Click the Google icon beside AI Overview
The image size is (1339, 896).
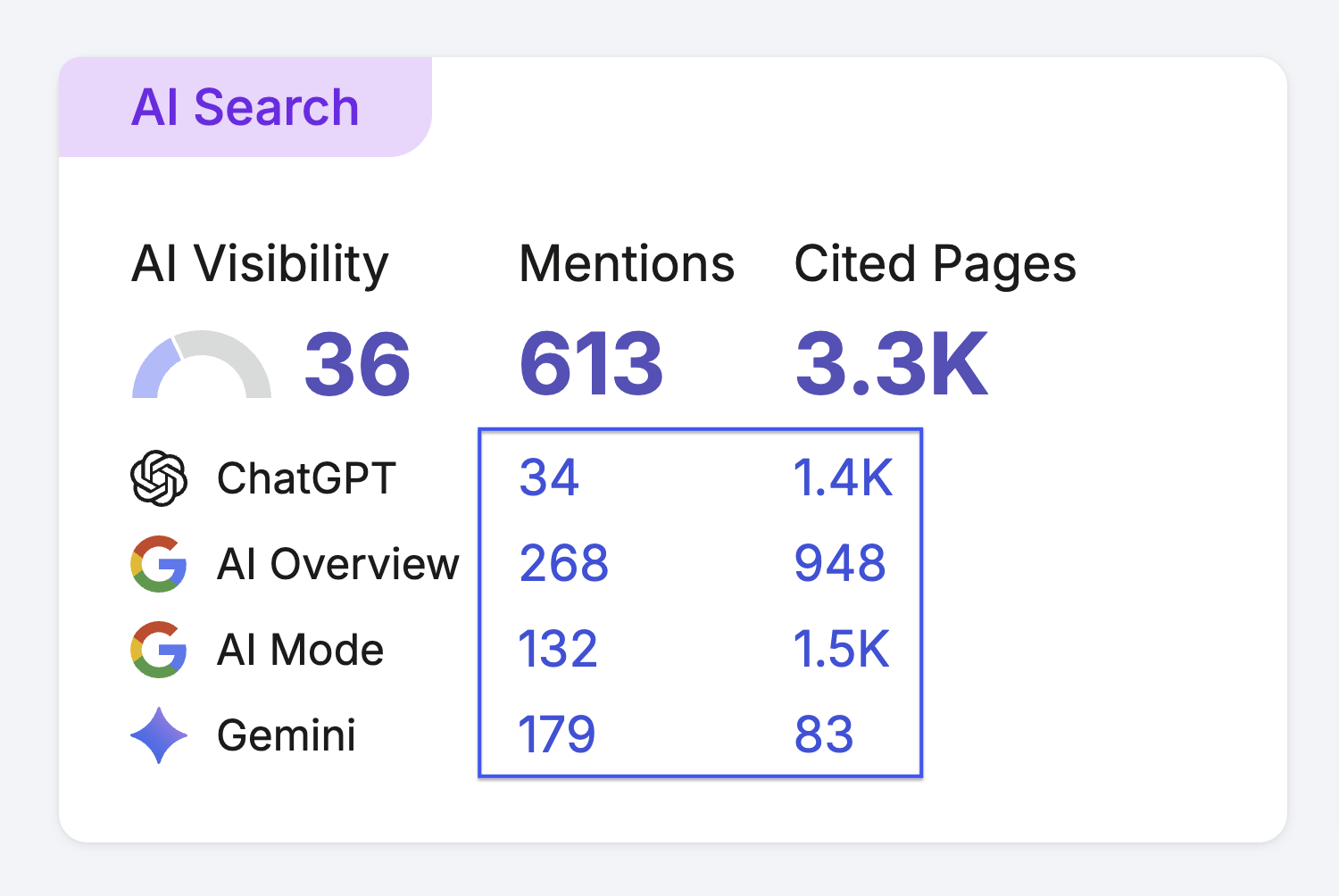point(159,564)
